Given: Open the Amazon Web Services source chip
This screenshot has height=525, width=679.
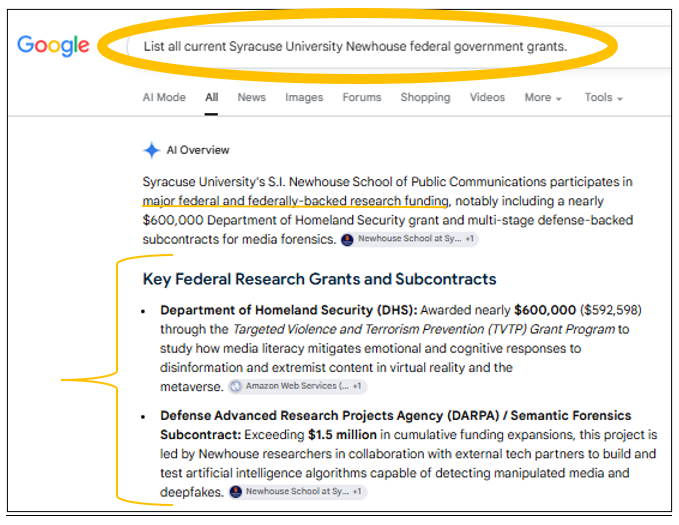Looking at the screenshot, I should (297, 386).
